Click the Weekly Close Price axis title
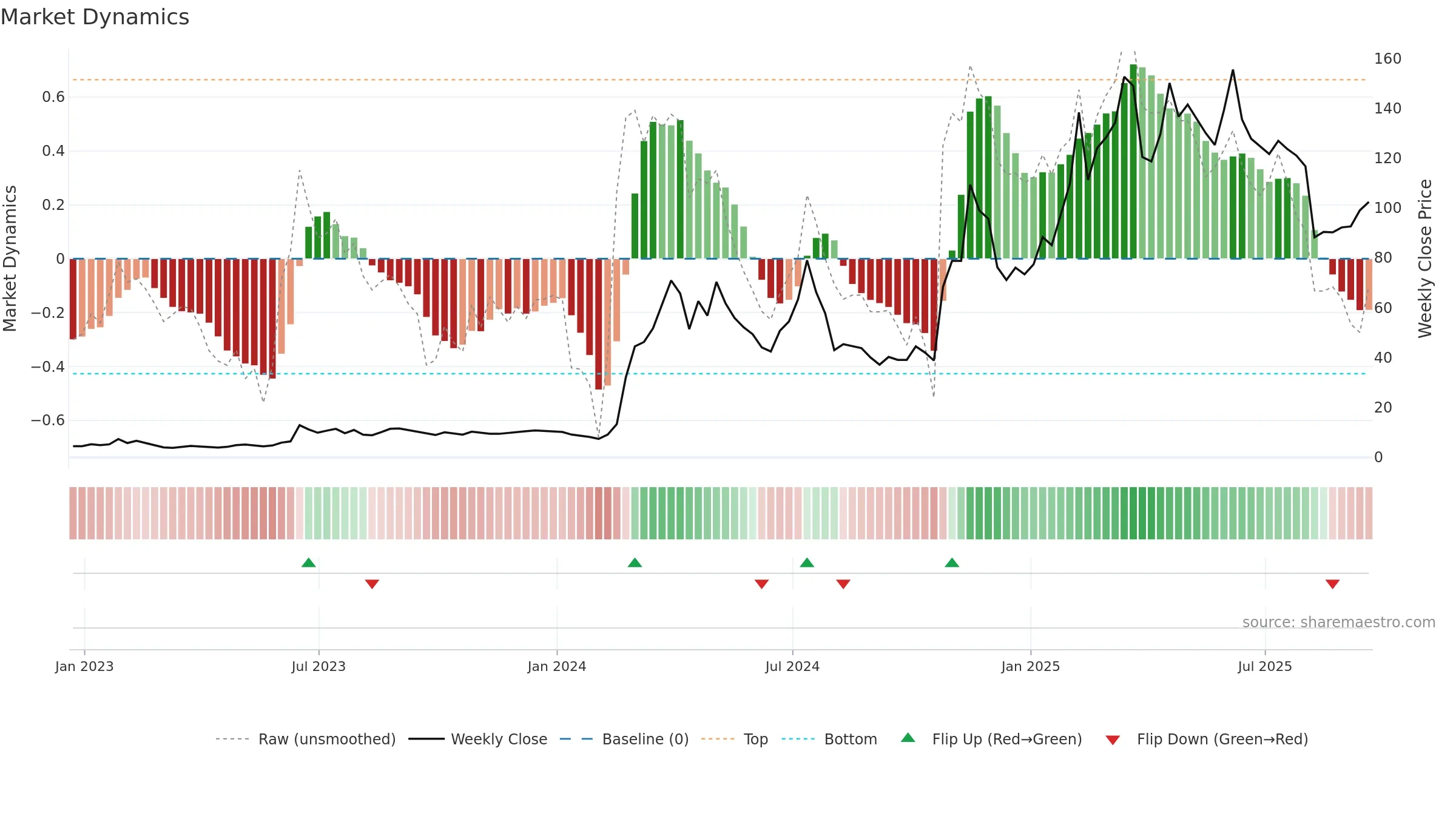This screenshot has height=819, width=1456. coord(1425,258)
